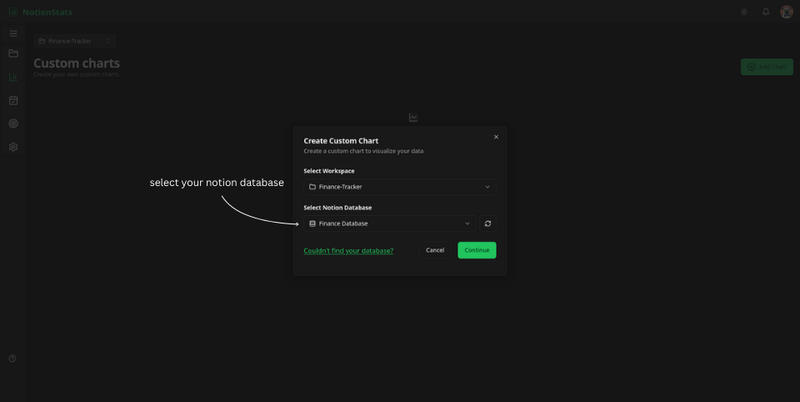Click the "Select Notion Database" label
800x402 pixels.
tap(338, 208)
